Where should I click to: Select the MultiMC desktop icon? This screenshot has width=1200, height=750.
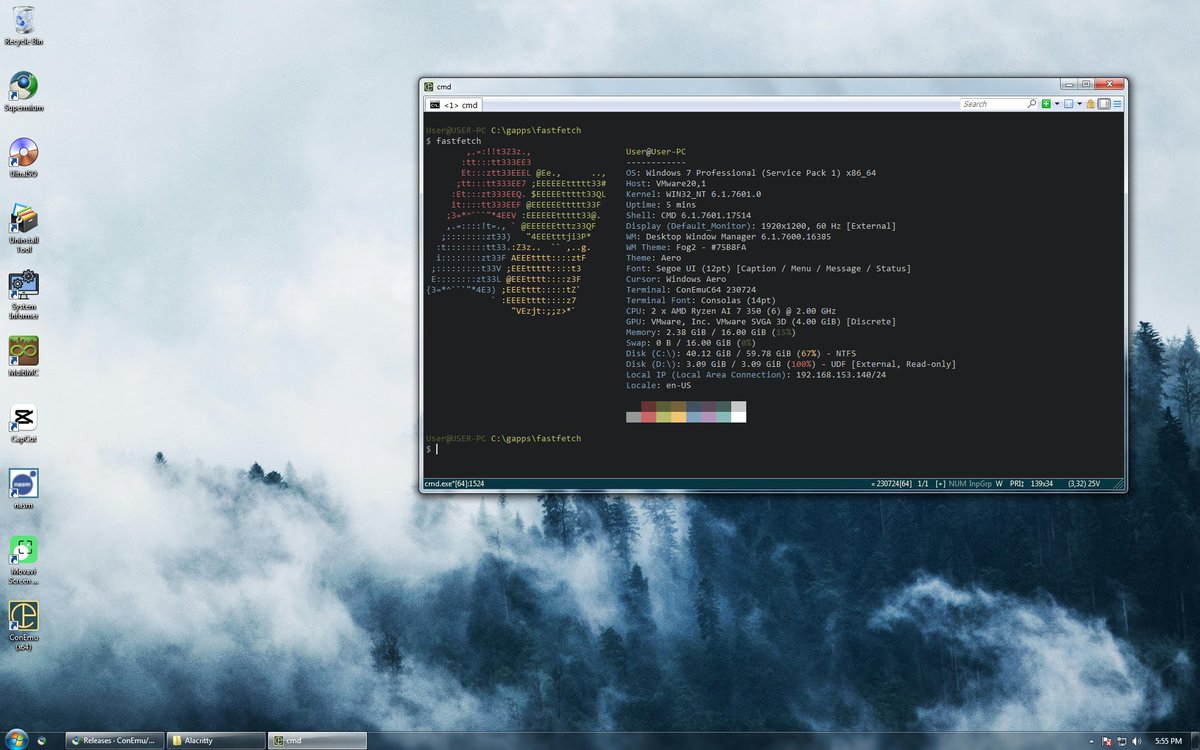(x=24, y=355)
